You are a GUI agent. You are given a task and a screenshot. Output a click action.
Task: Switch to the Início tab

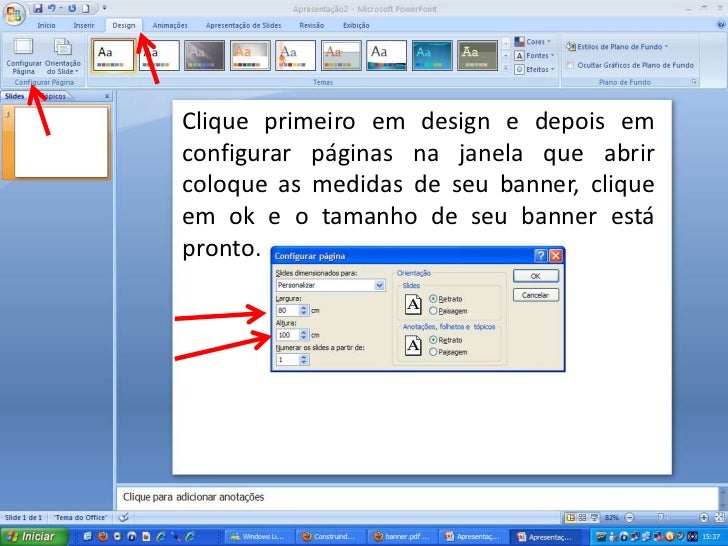pyautogui.click(x=46, y=26)
